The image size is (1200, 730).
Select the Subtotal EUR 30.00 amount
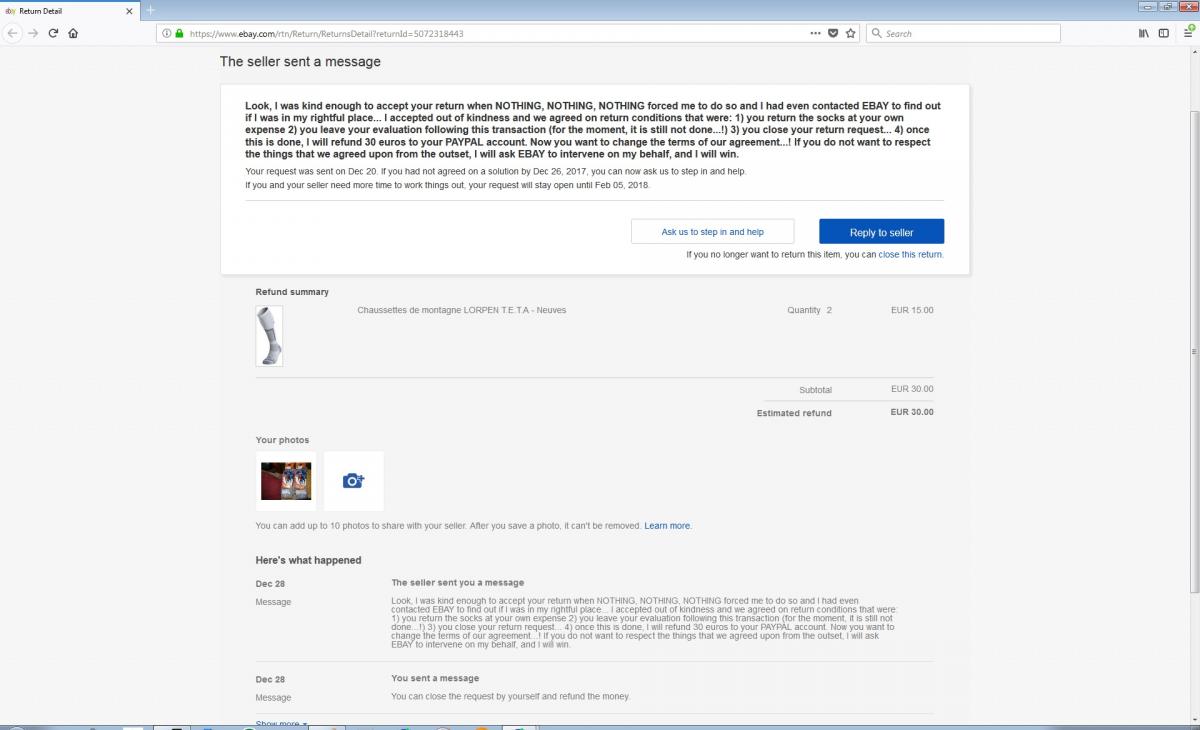click(x=912, y=389)
